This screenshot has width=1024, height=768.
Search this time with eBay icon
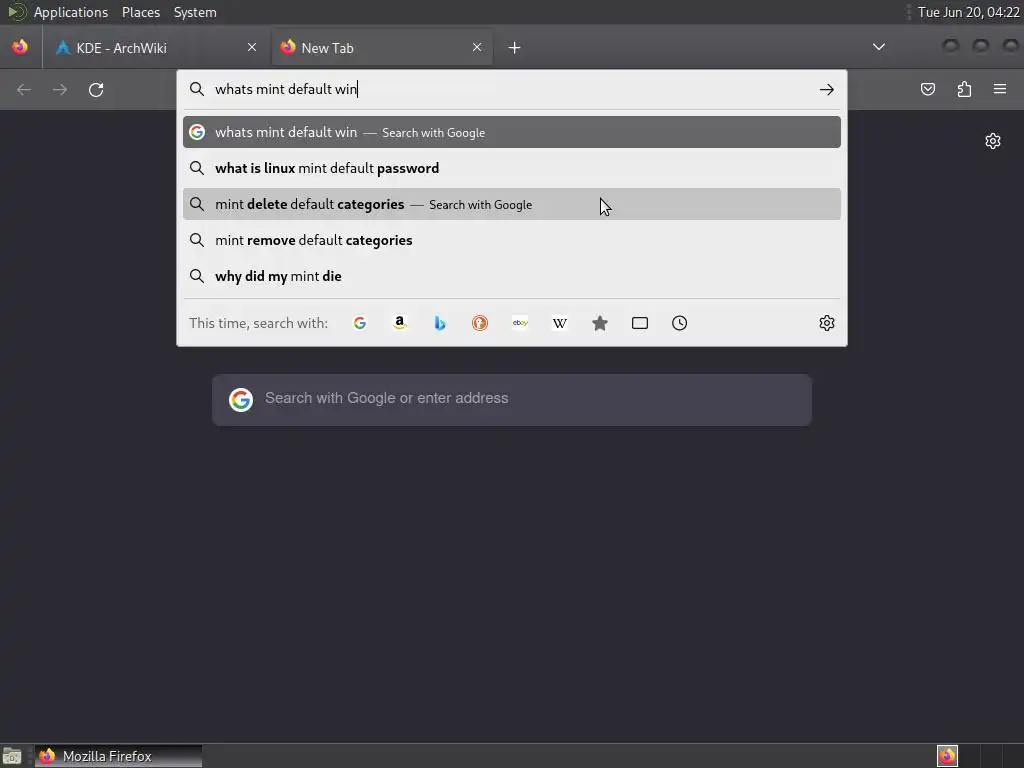[x=520, y=323]
